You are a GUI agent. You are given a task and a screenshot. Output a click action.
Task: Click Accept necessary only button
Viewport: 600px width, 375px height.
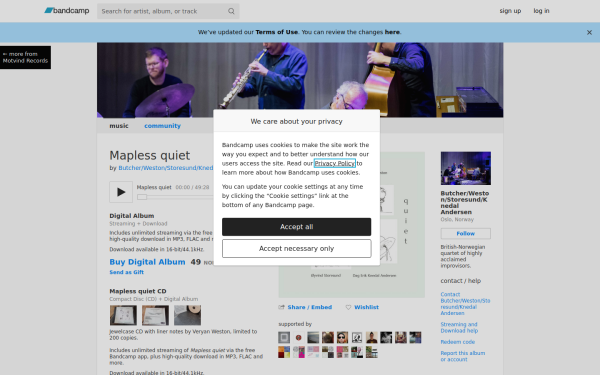pyautogui.click(x=297, y=249)
